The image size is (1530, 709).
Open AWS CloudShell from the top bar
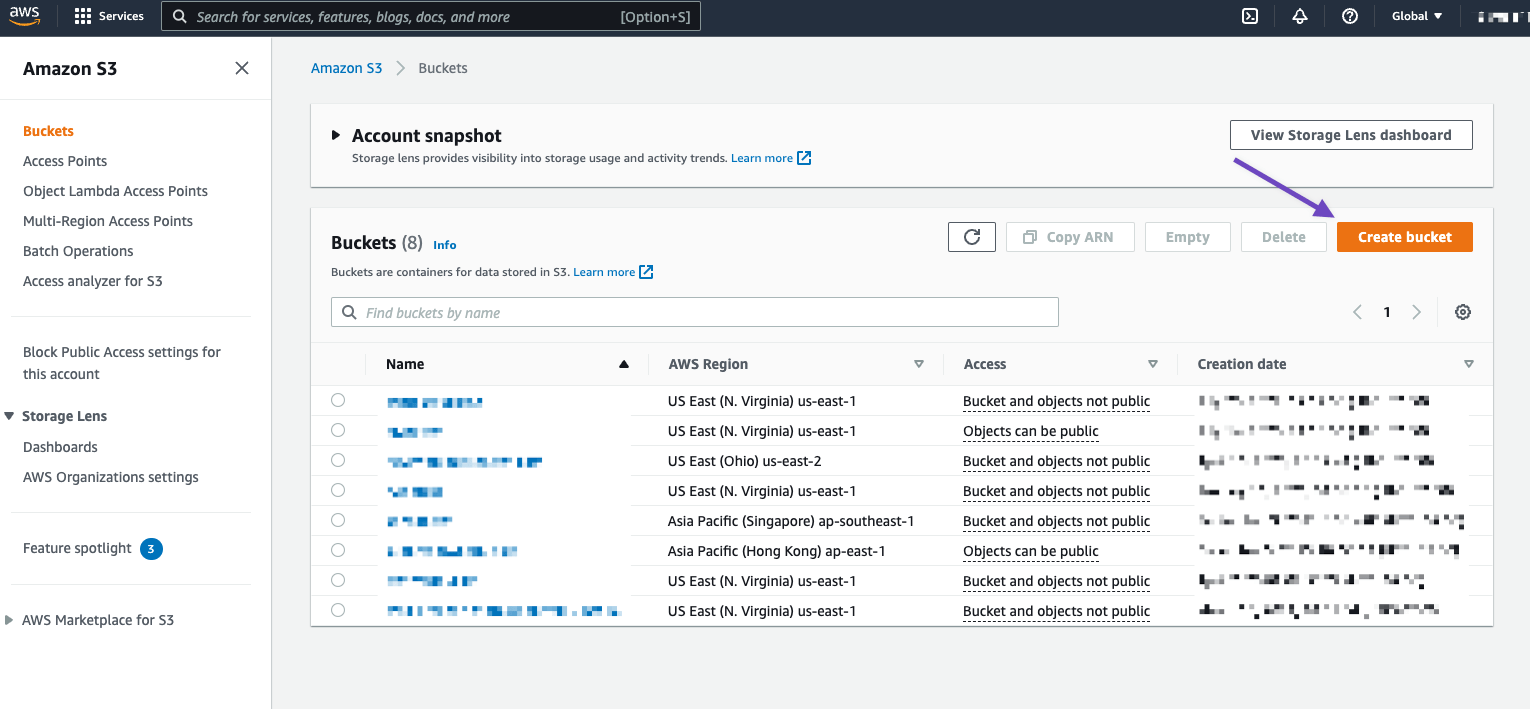pos(1249,16)
